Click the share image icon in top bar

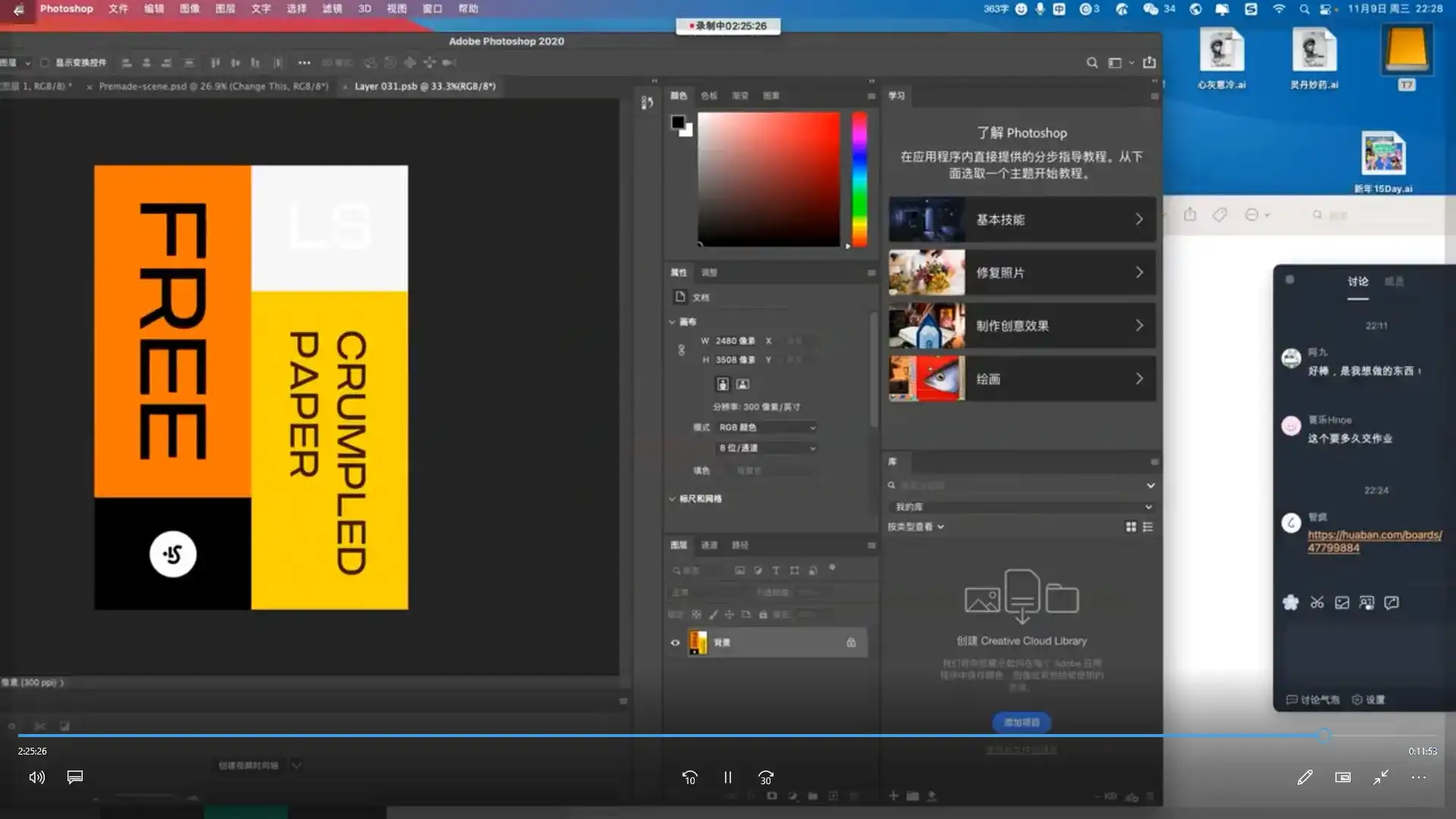tap(1150, 63)
